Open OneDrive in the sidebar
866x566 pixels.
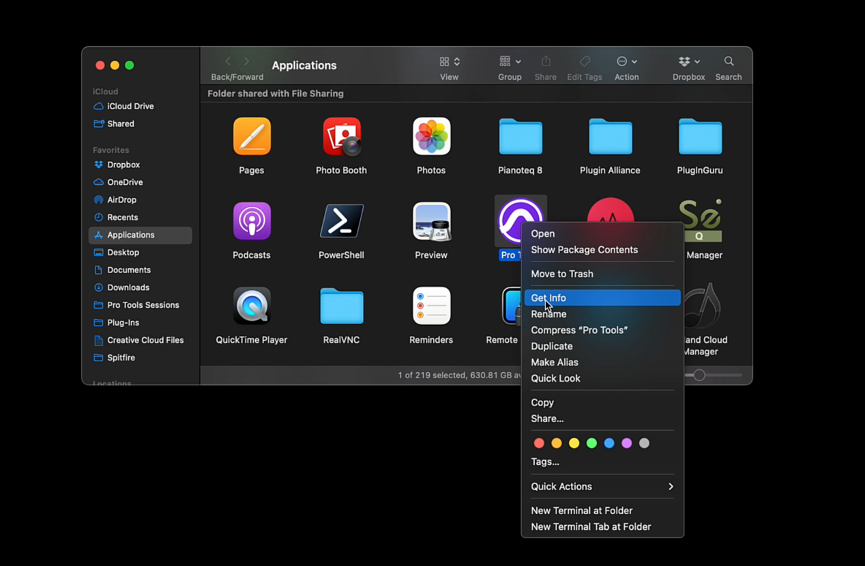click(140, 182)
